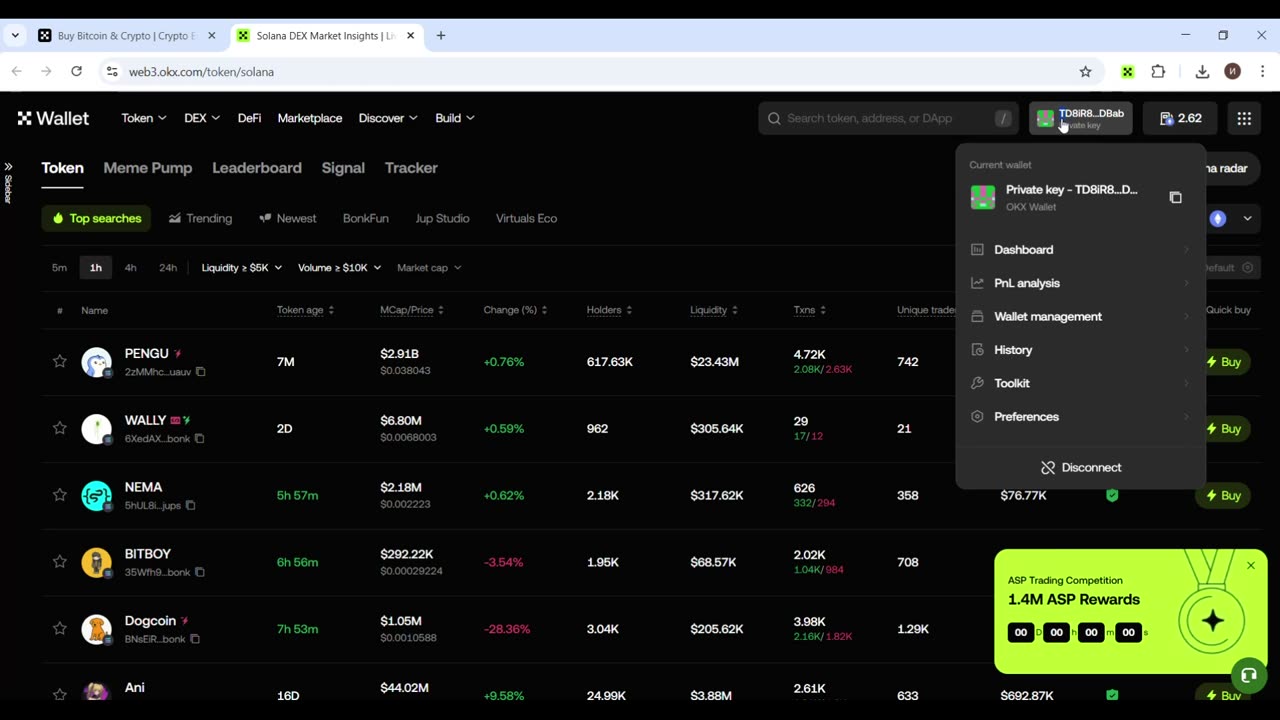Select the Trending filter
The width and height of the screenshot is (1280, 720).
pos(200,218)
